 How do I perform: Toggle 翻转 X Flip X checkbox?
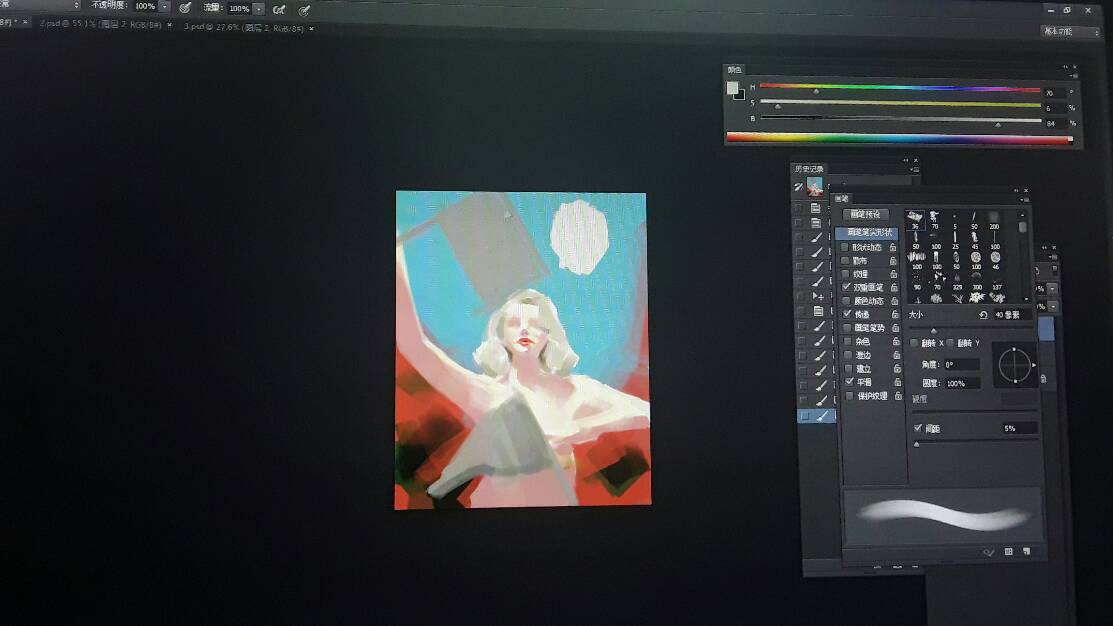(x=914, y=343)
